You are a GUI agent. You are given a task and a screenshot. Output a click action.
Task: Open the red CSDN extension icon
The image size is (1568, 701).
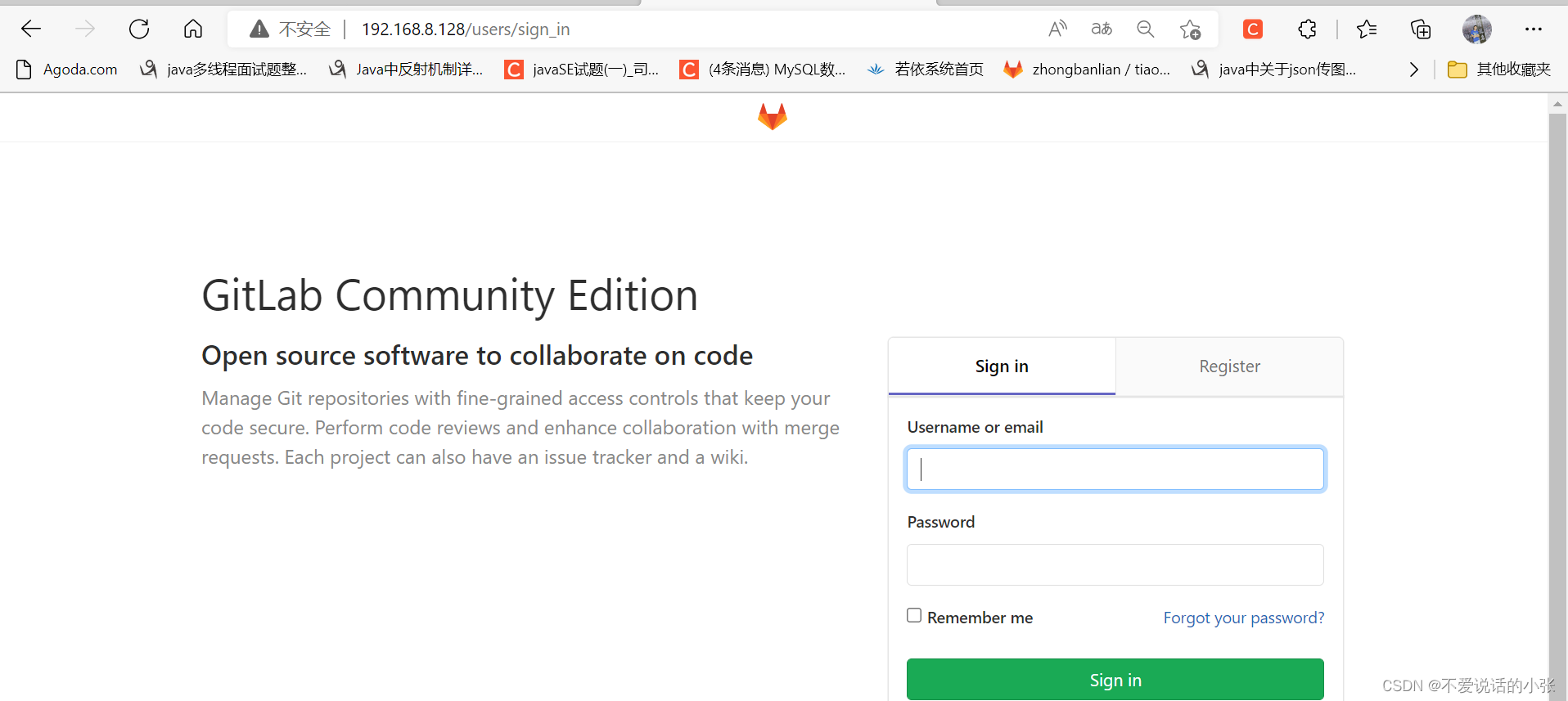tap(1253, 29)
